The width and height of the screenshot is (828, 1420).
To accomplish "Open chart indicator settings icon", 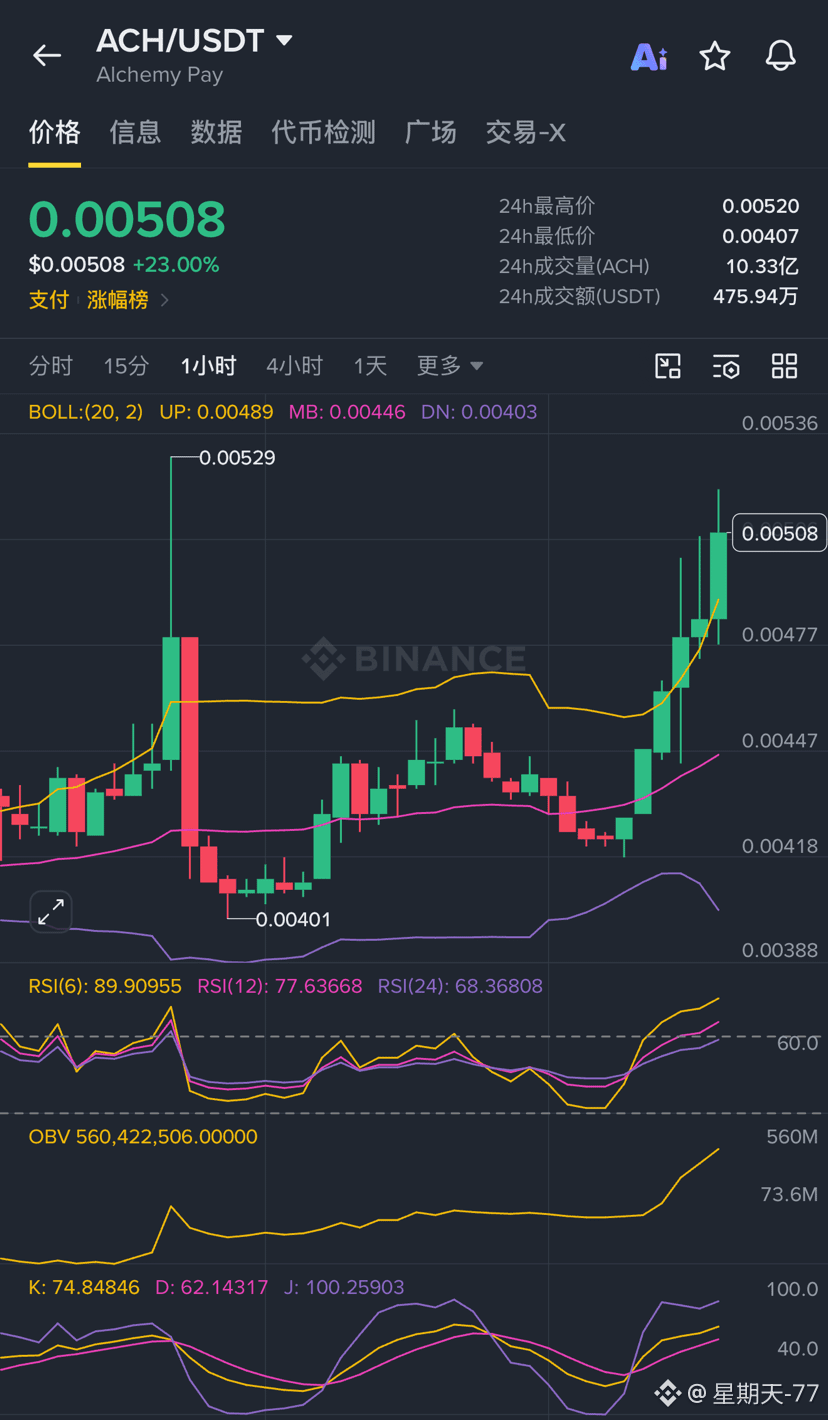I will tap(726, 366).
